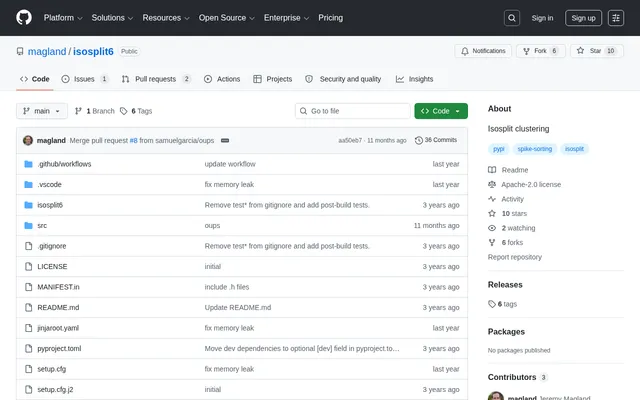The image size is (640, 400).
Task: Switch to the Actions tab
Action: click(222, 79)
